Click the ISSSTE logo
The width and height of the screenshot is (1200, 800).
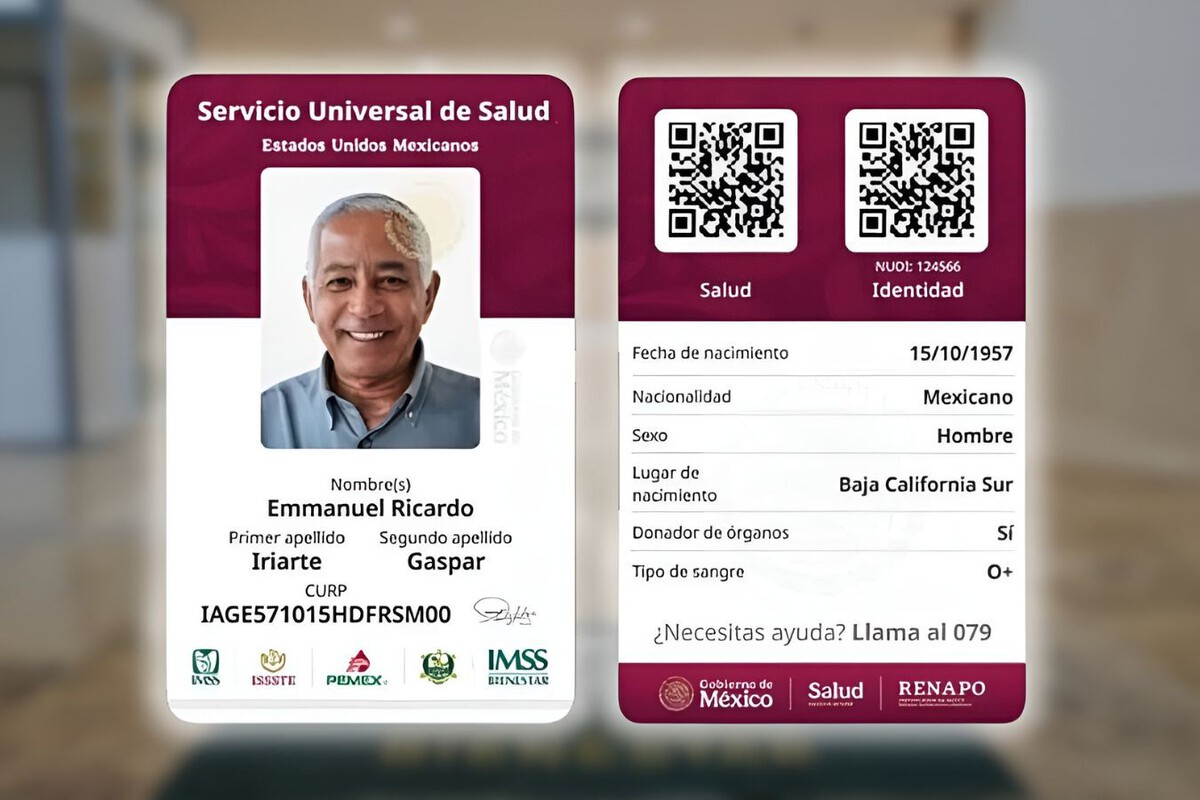[273, 667]
